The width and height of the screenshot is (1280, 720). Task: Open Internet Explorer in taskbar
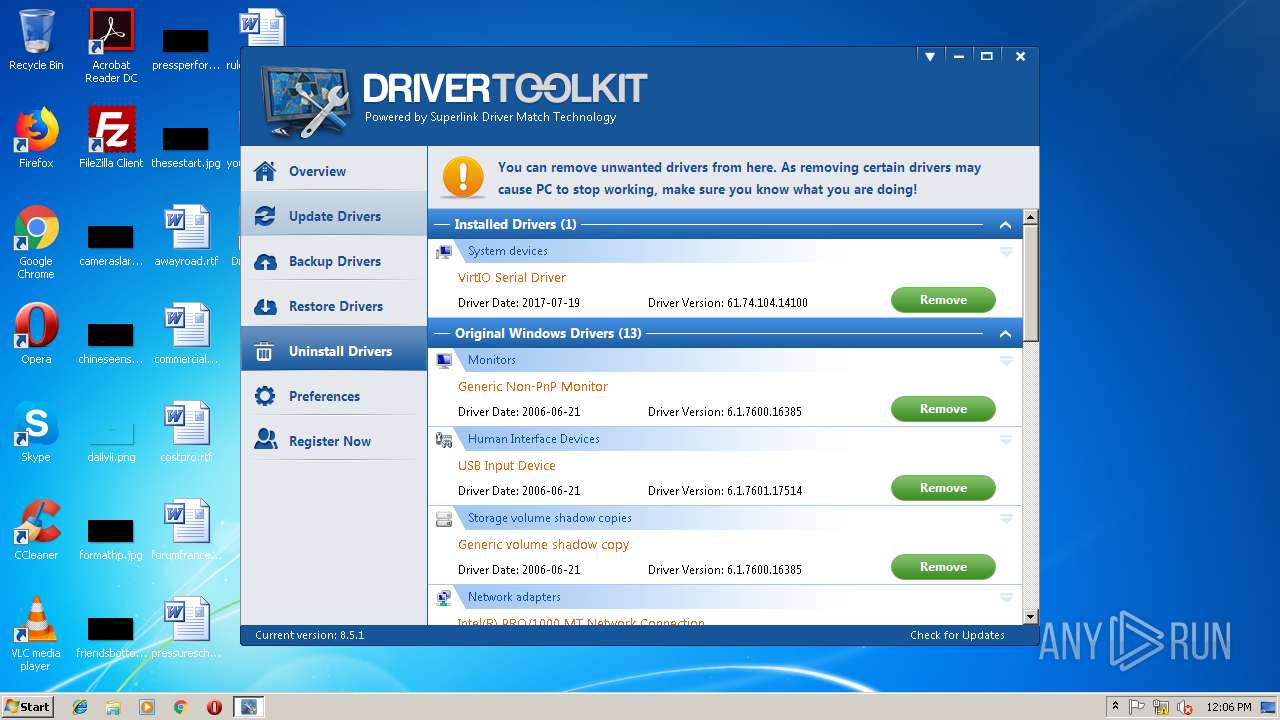pyautogui.click(x=80, y=707)
